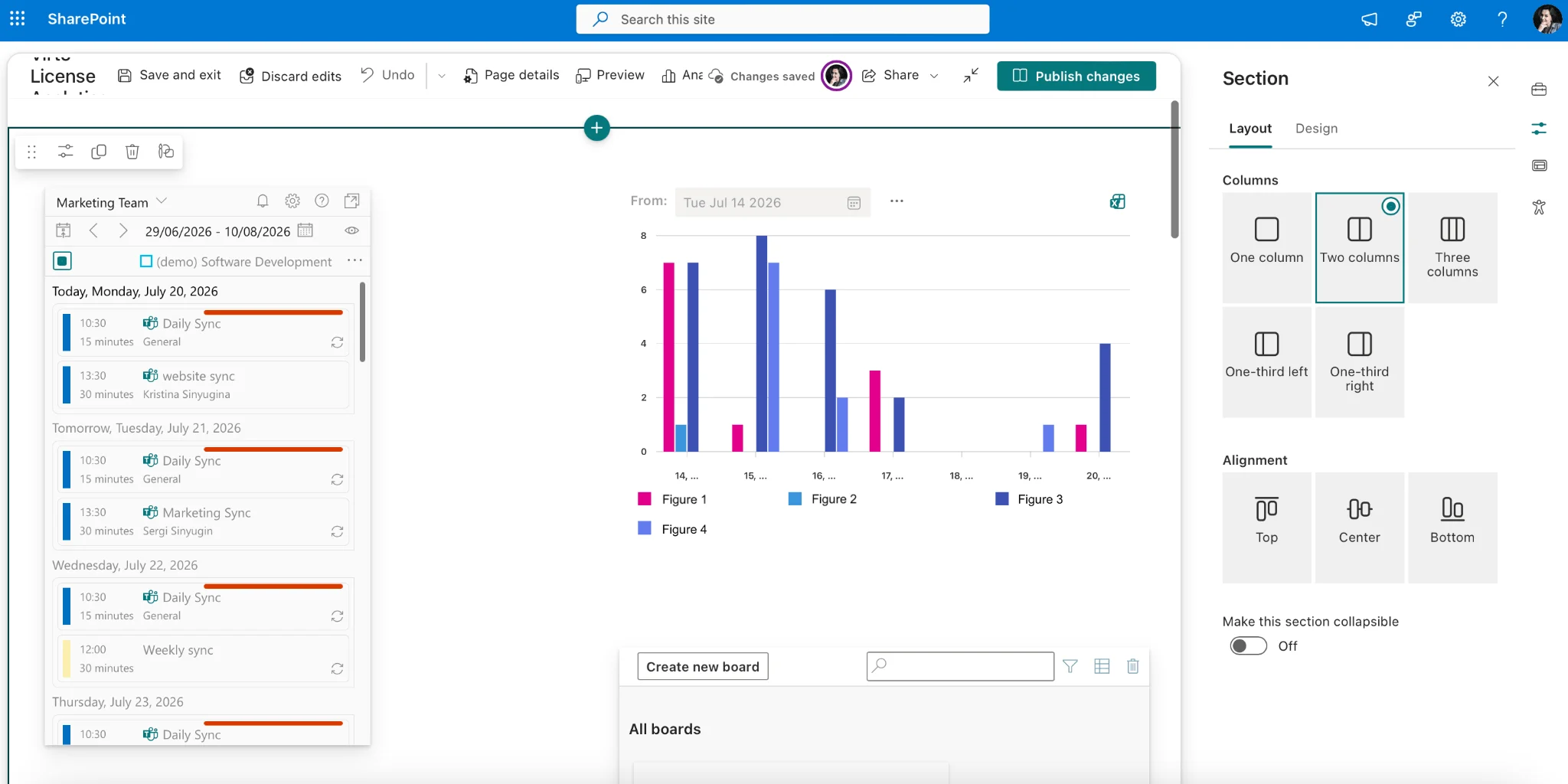This screenshot has width=1568, height=784.
Task: Click the collapse content pane arrows icon
Action: pyautogui.click(x=971, y=75)
